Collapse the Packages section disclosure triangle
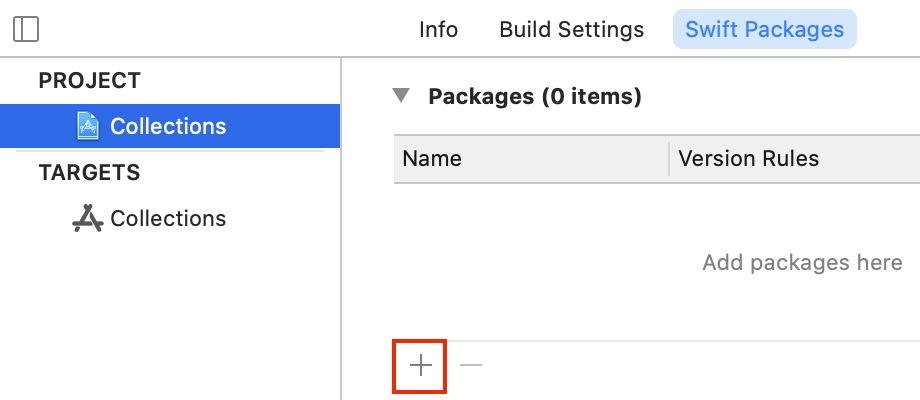The width and height of the screenshot is (920, 400). (402, 96)
